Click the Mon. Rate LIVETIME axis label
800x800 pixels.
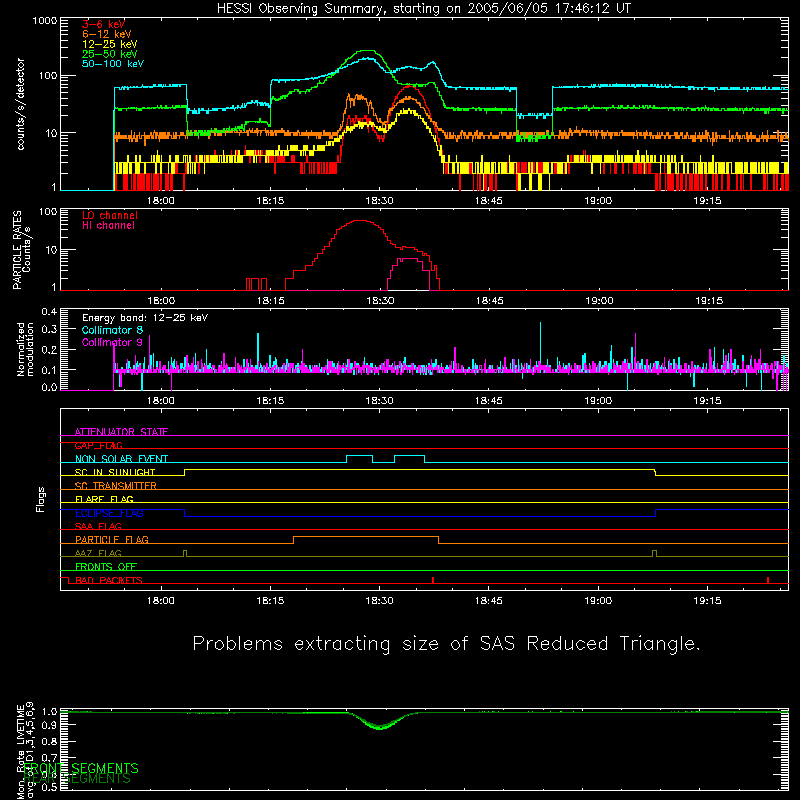pyautogui.click(x=20, y=752)
